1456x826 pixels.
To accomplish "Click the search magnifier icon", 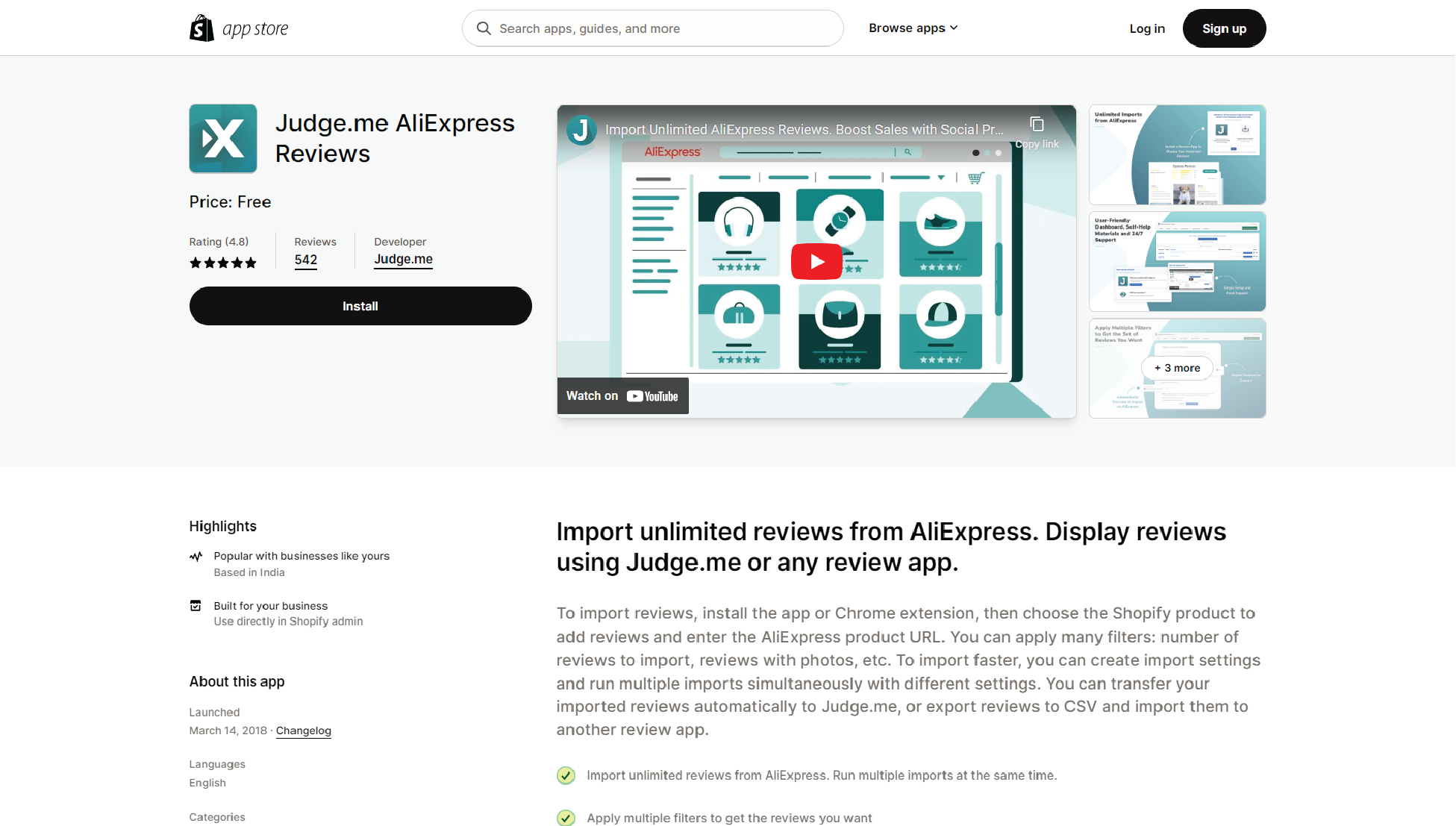I will [484, 28].
